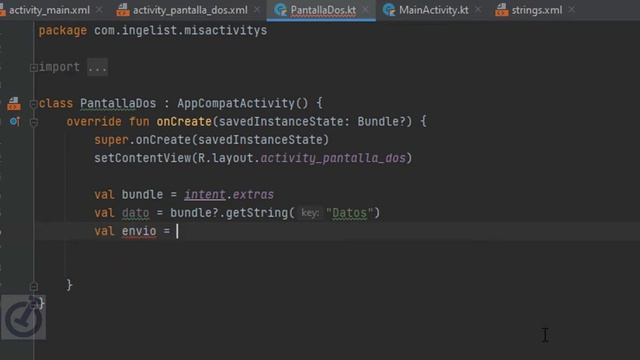The width and height of the screenshot is (640, 360).
Task: Close the PantallaDos.kt tab
Action: pos(366,10)
